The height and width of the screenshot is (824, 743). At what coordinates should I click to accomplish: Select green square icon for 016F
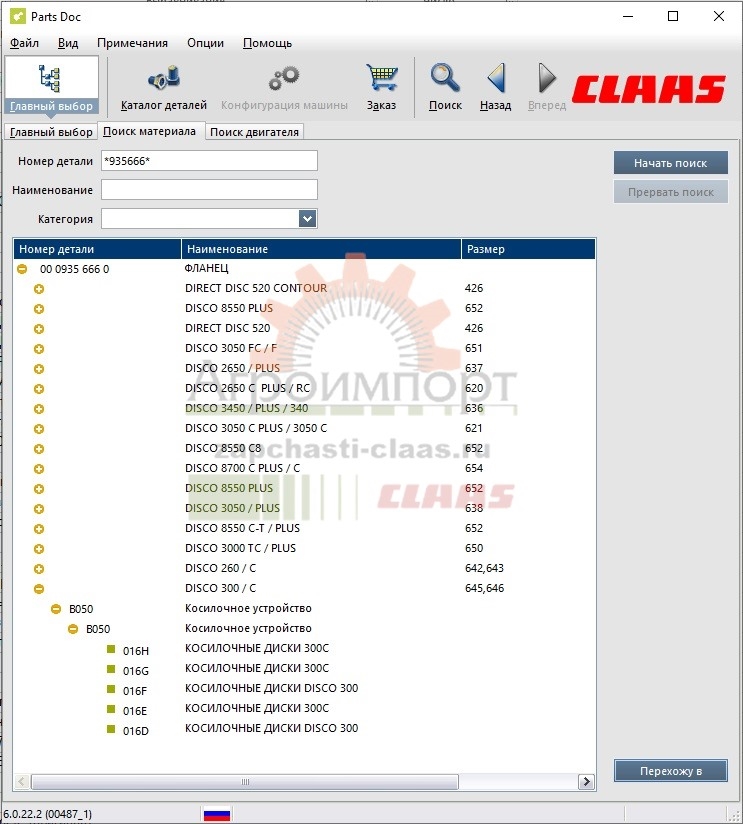(x=111, y=689)
